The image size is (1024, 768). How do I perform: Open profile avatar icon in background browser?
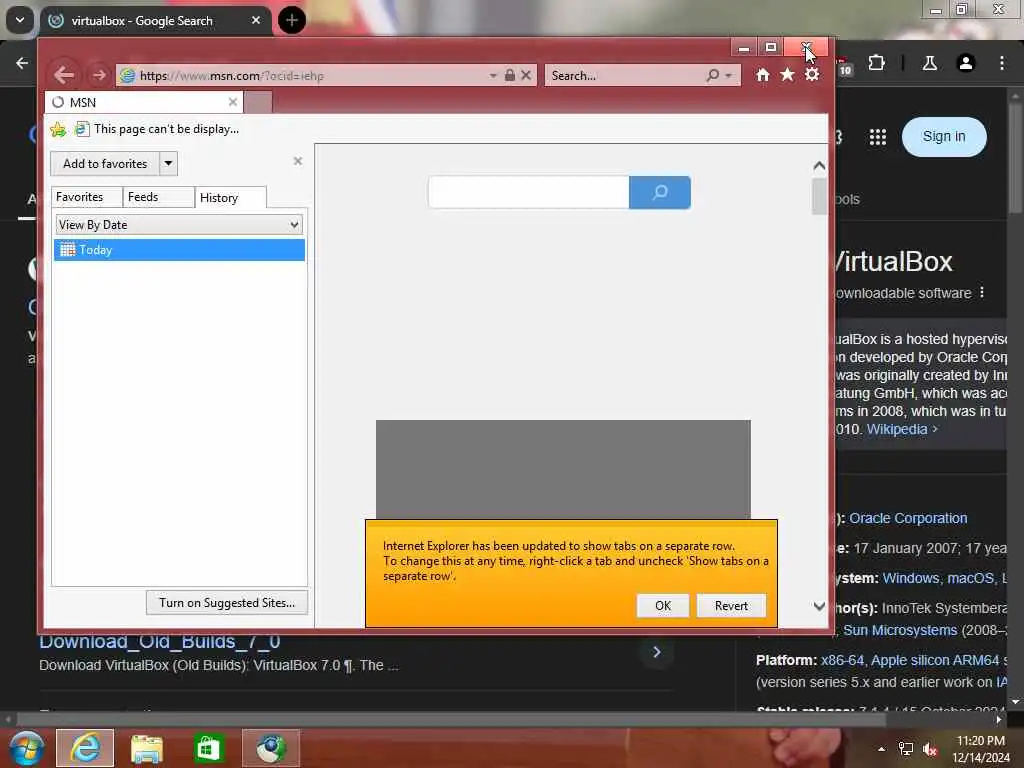965,63
